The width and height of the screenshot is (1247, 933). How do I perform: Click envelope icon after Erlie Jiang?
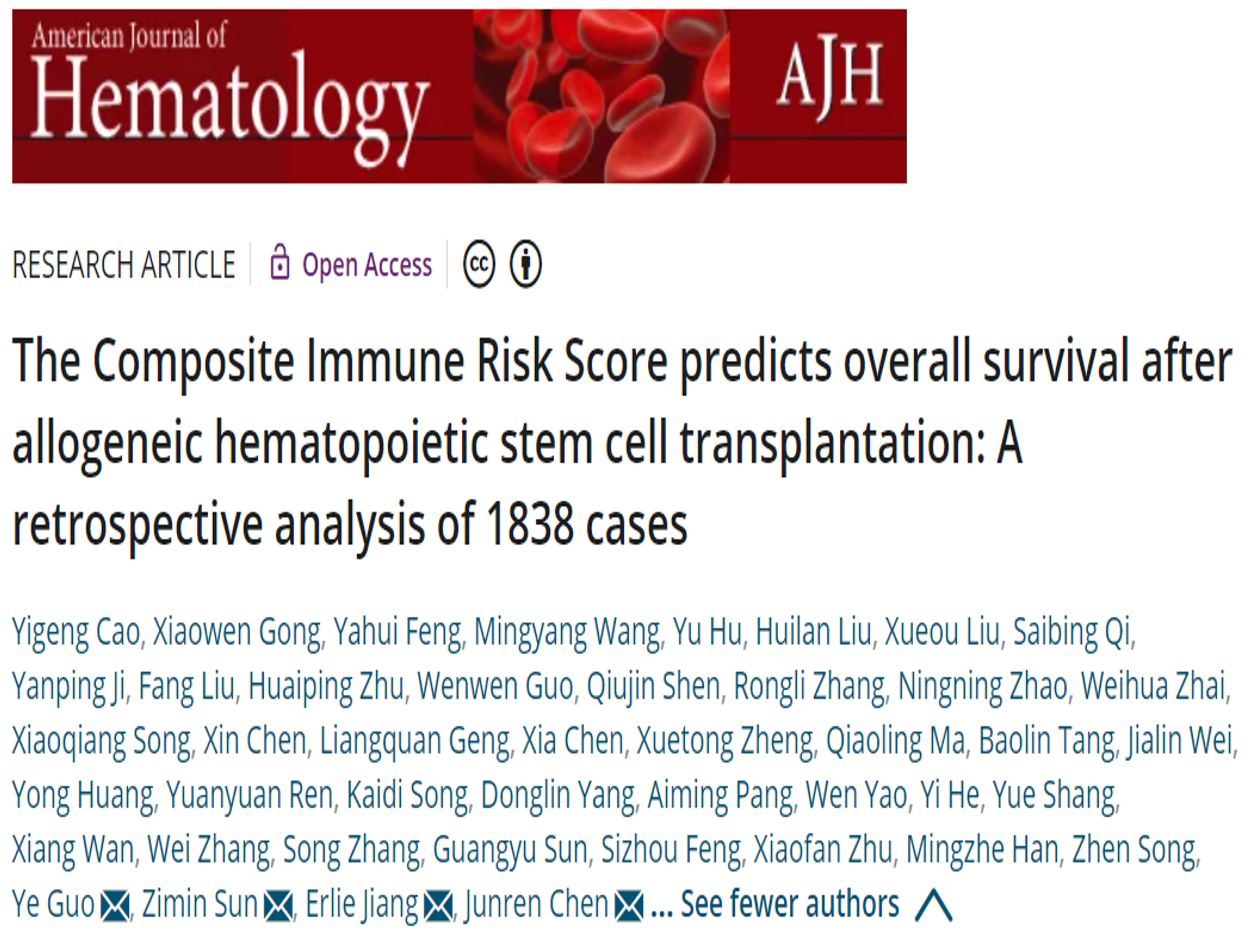coord(439,906)
